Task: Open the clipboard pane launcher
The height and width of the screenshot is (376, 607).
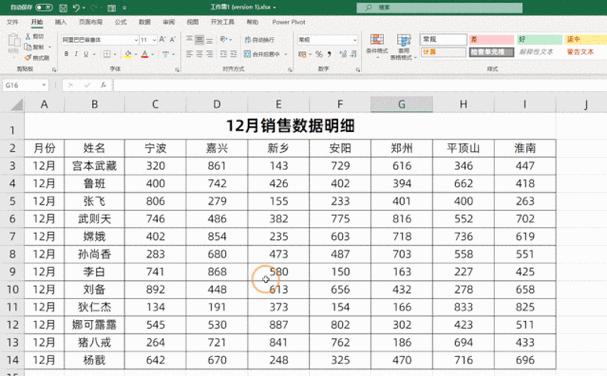Action: pos(54,70)
